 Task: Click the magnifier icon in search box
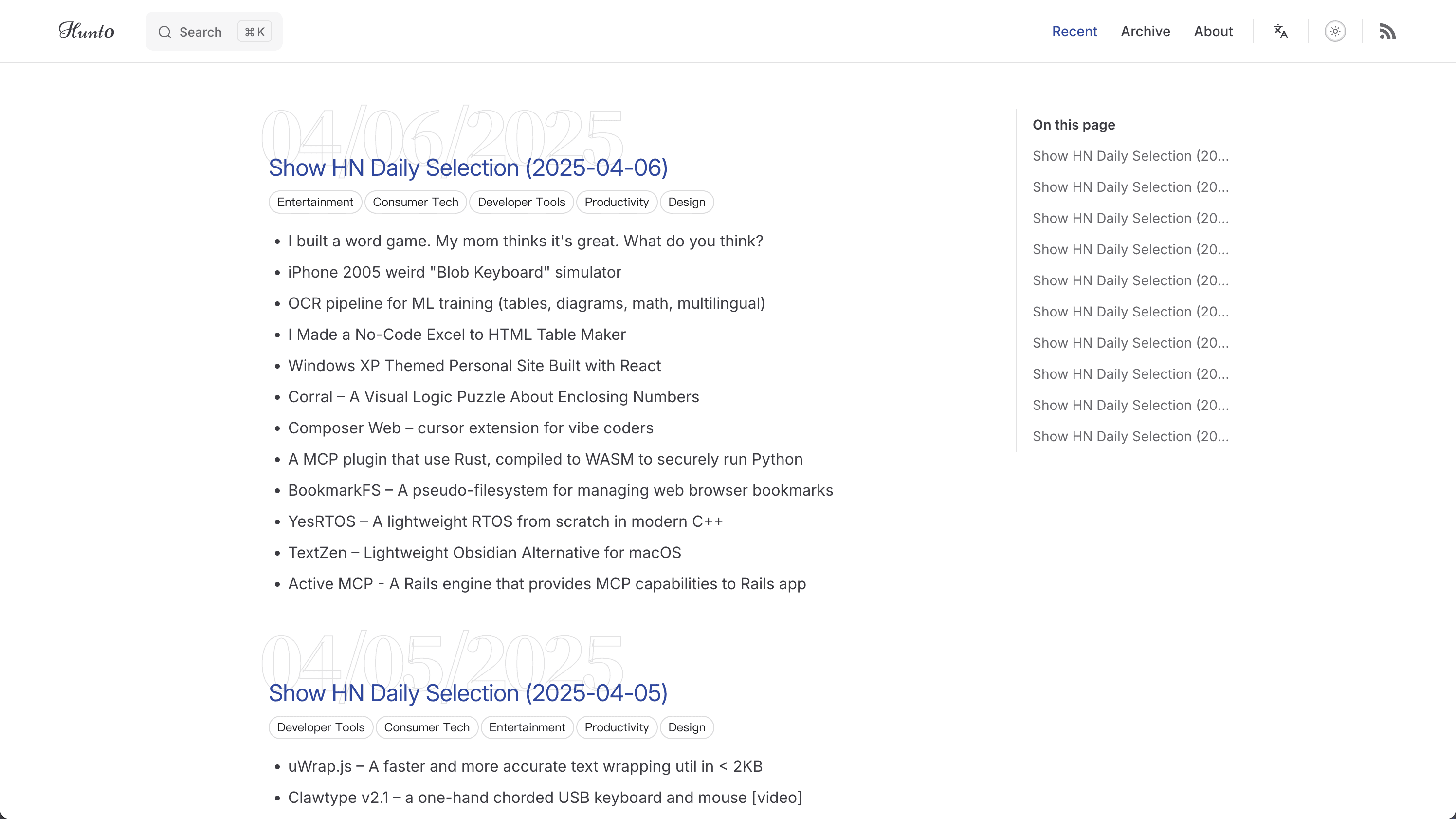click(x=164, y=32)
